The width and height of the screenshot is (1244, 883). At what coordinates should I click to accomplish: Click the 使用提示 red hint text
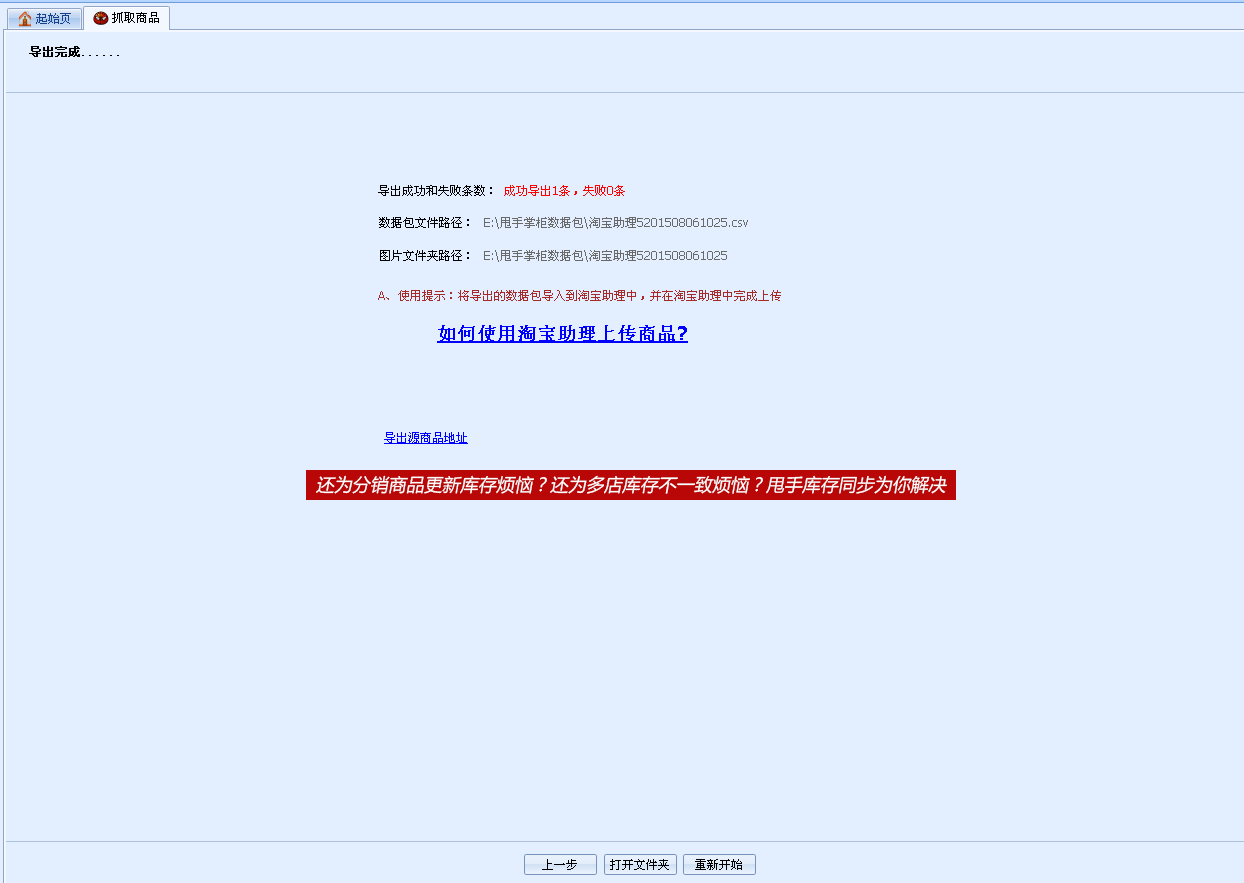(579, 296)
